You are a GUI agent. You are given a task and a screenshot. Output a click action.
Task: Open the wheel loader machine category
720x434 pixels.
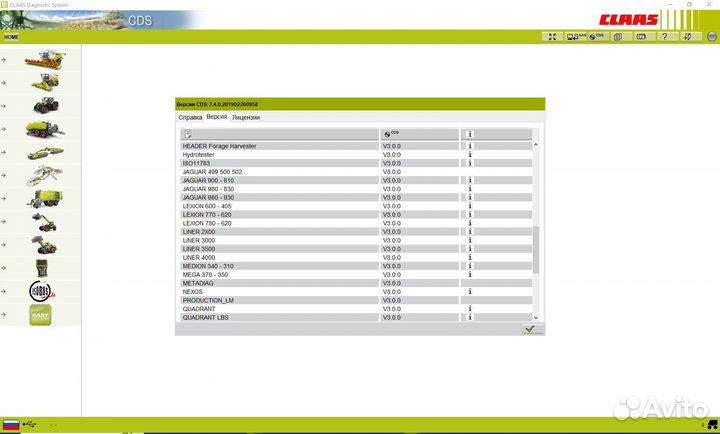pos(44,245)
